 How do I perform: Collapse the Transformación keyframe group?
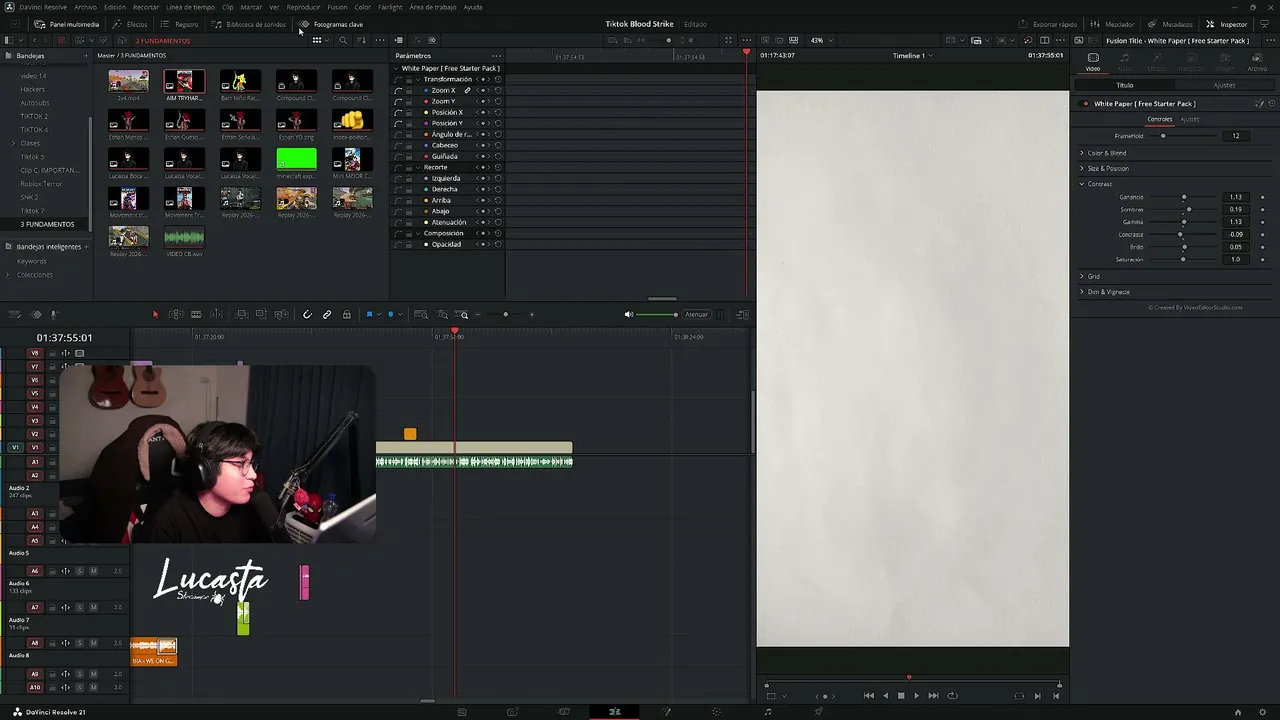tap(419, 80)
